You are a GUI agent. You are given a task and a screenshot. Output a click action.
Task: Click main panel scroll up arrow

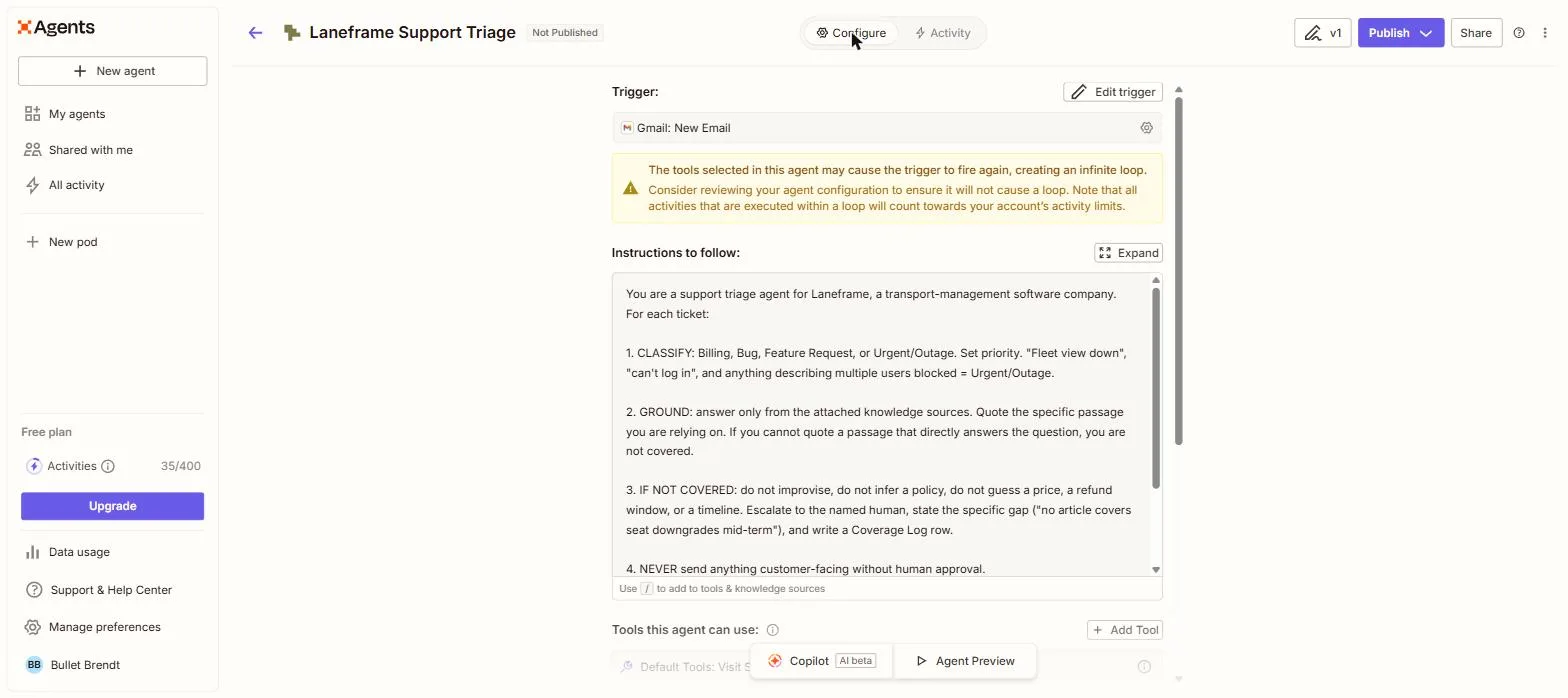(x=1179, y=90)
